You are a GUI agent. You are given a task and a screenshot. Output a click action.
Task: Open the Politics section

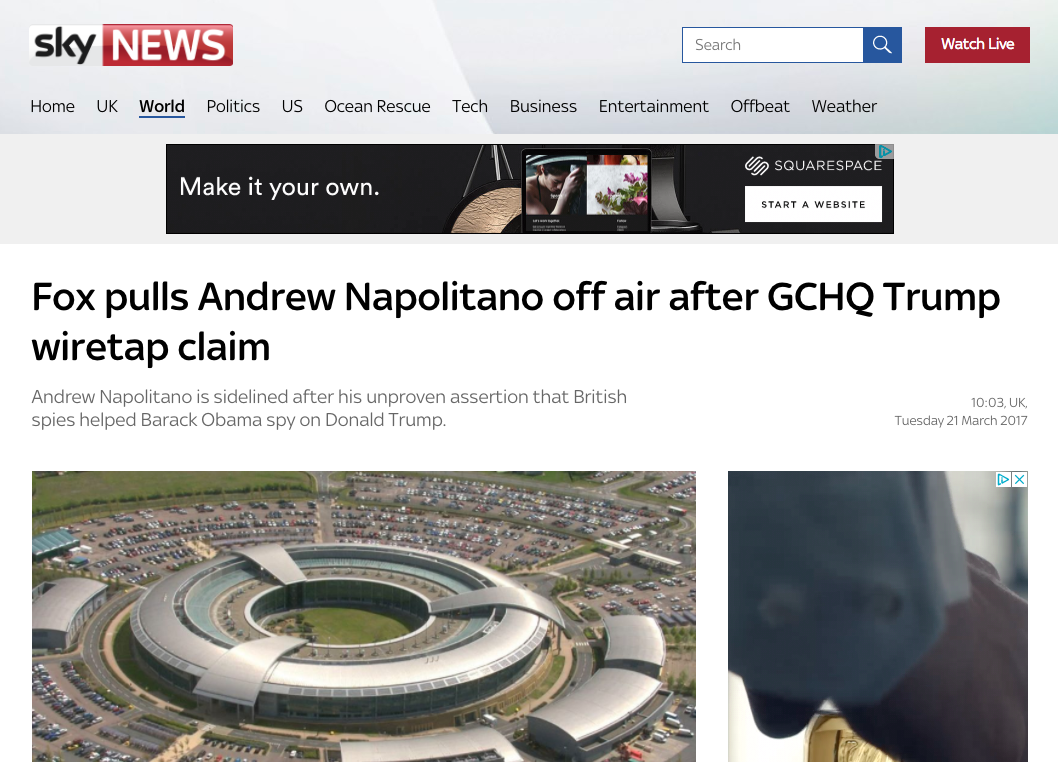[x=233, y=106]
